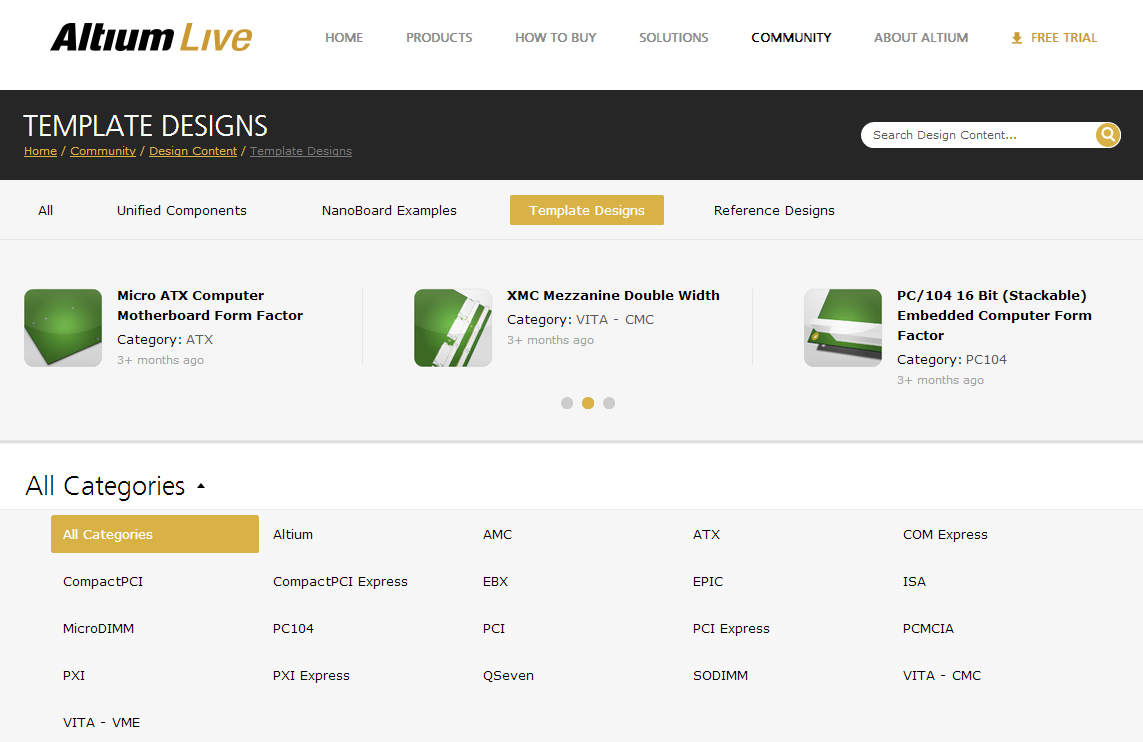The image size is (1143, 742).
Task: Open the ABOUT ALTIUM navigation item
Action: point(921,37)
